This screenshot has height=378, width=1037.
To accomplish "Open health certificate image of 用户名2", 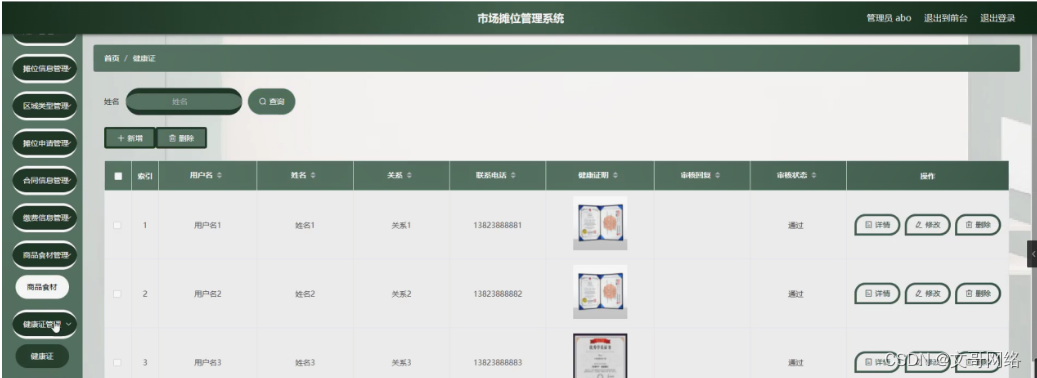I will click(600, 292).
